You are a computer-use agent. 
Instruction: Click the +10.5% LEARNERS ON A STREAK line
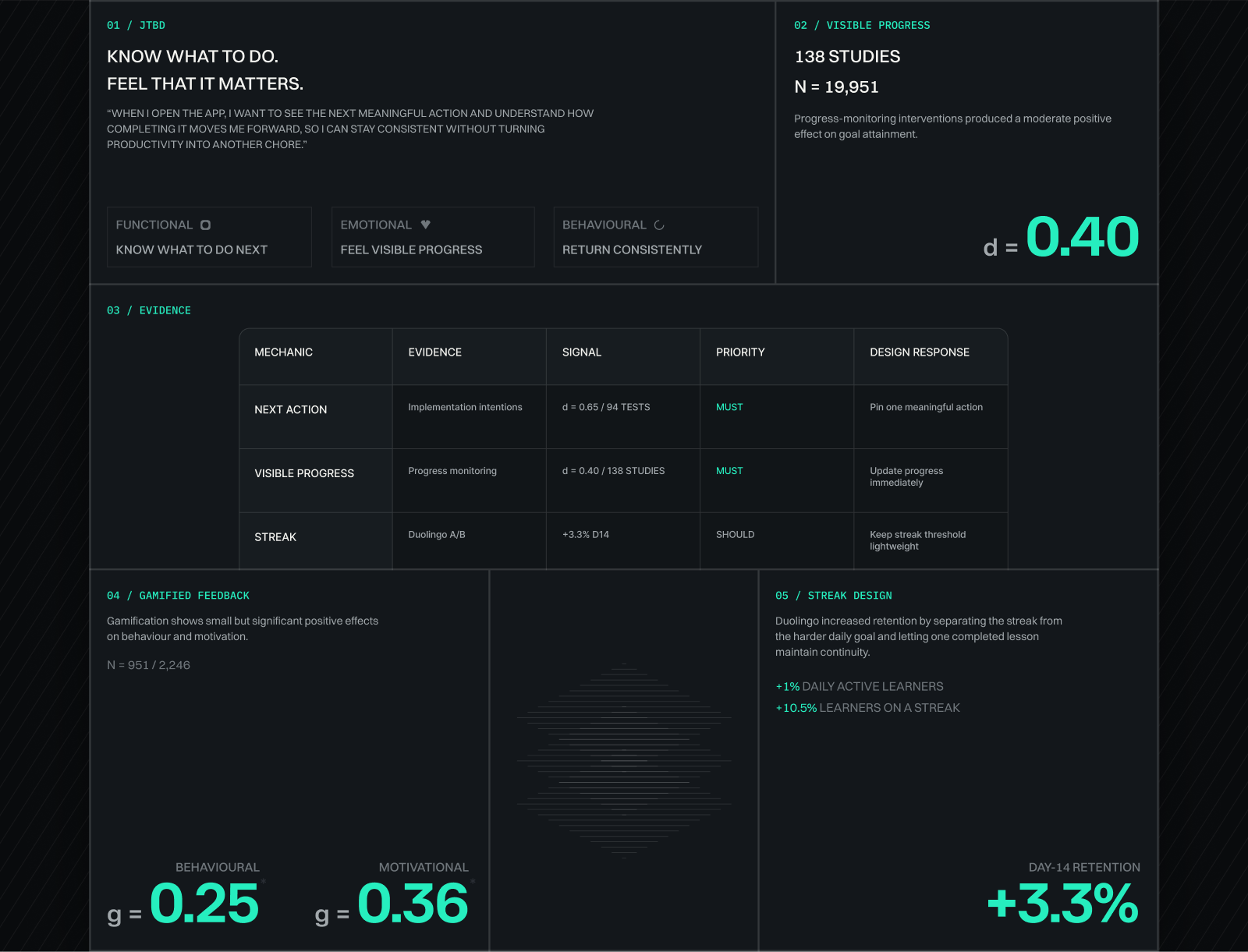(x=867, y=708)
